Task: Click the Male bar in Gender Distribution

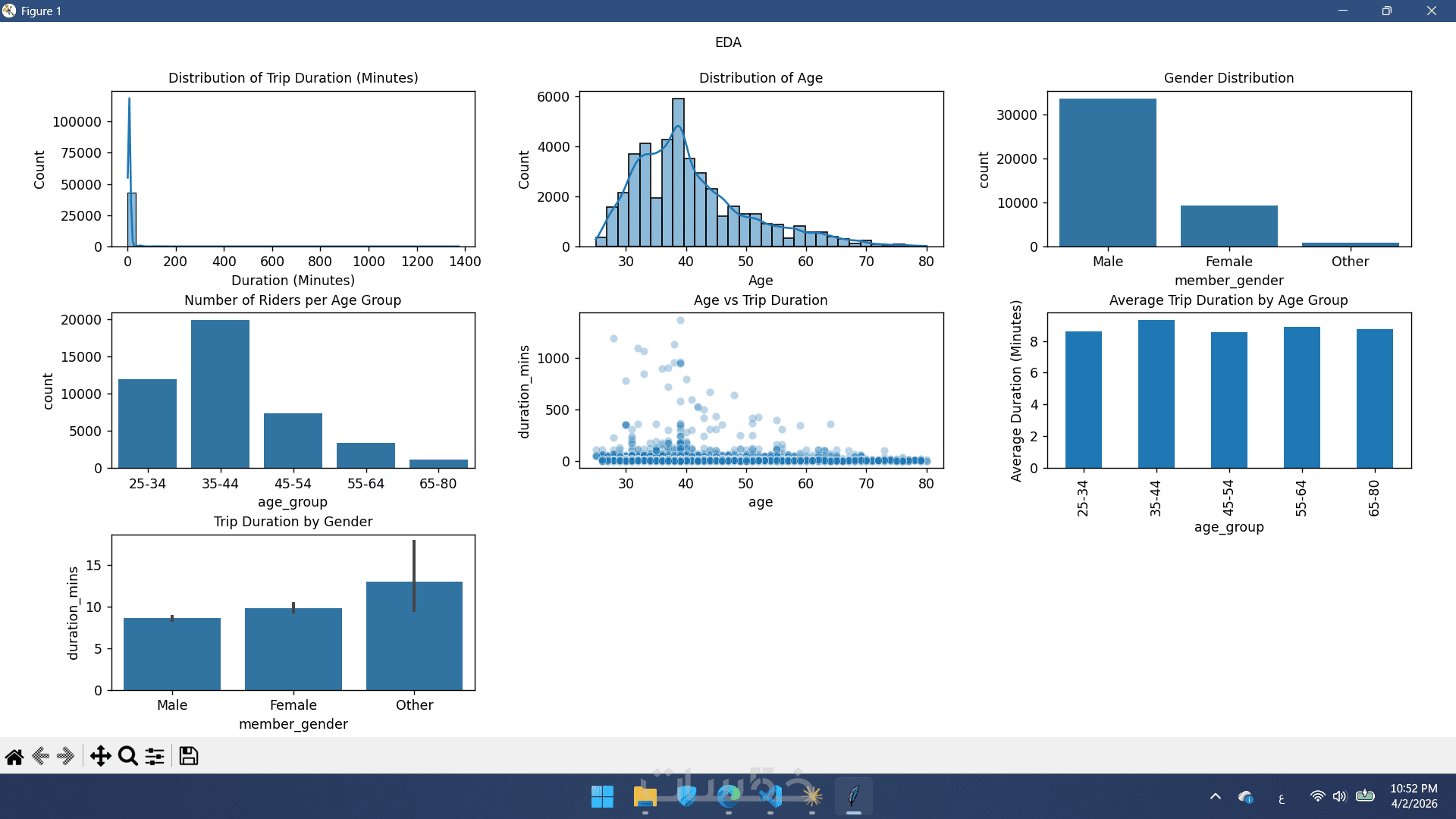Action: tap(1107, 173)
